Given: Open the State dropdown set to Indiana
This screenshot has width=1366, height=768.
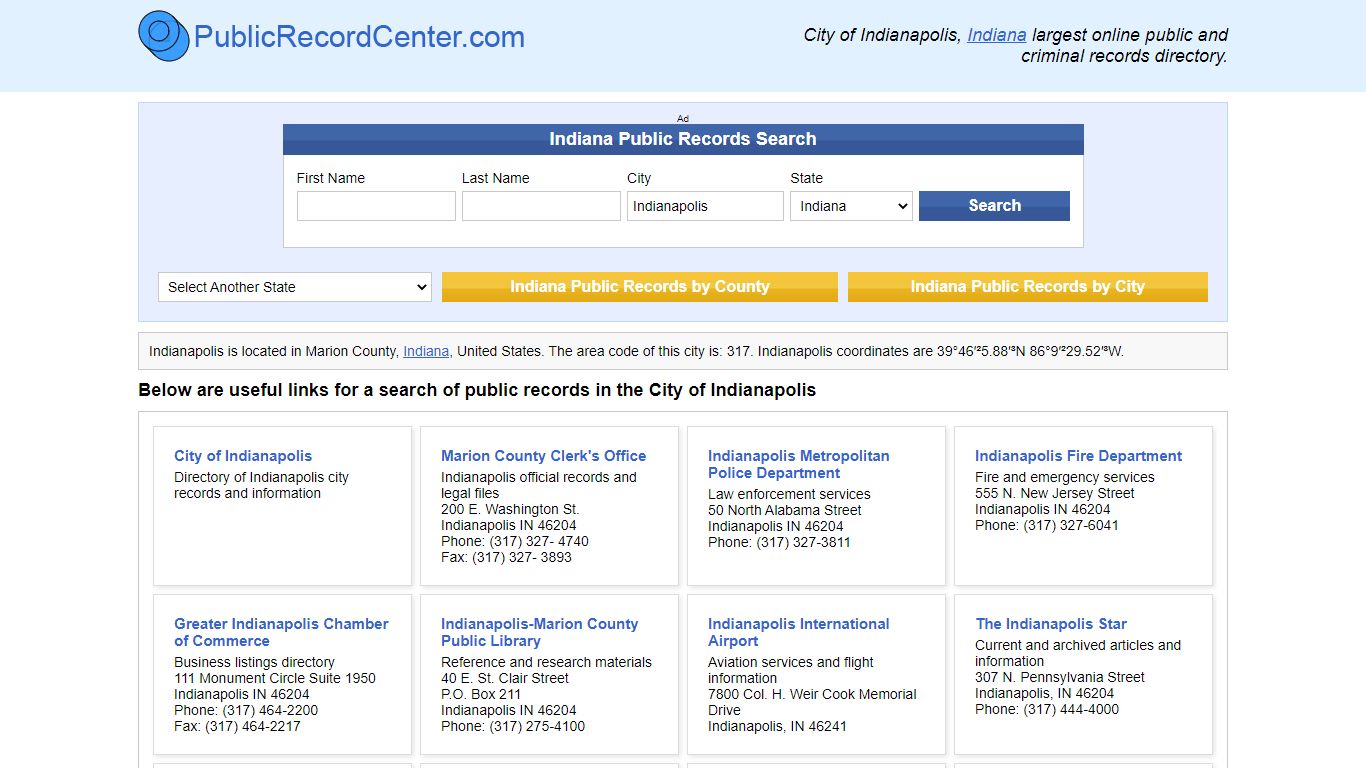Looking at the screenshot, I should [x=851, y=206].
